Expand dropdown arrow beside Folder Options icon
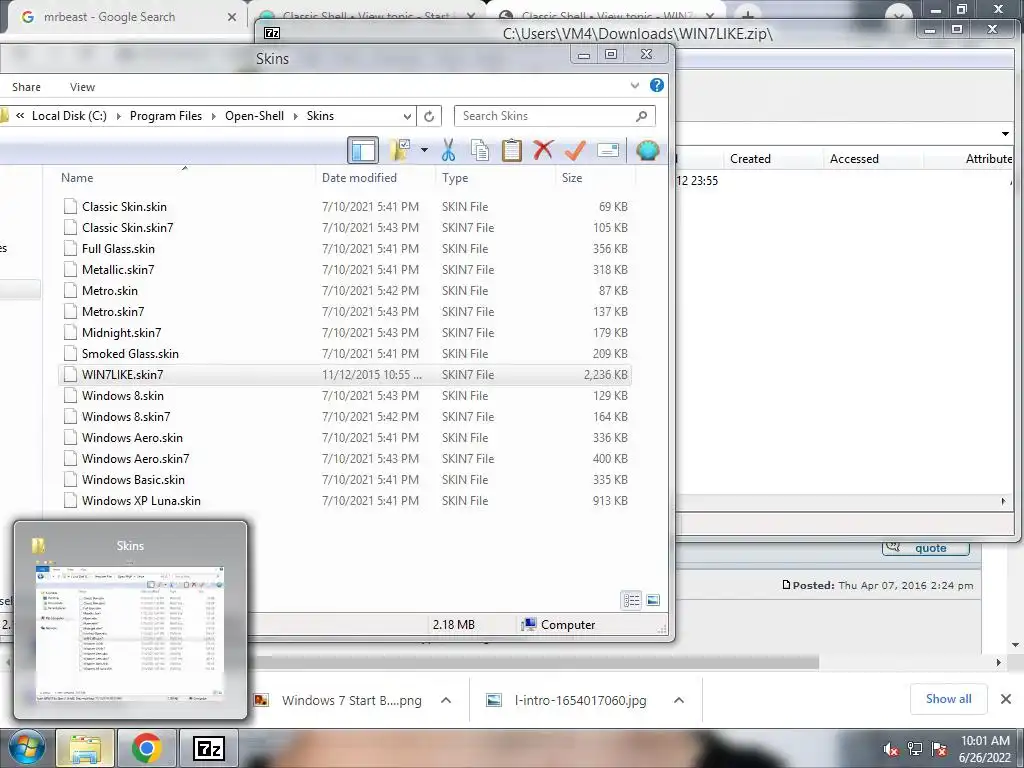The height and width of the screenshot is (768, 1024). (424, 150)
